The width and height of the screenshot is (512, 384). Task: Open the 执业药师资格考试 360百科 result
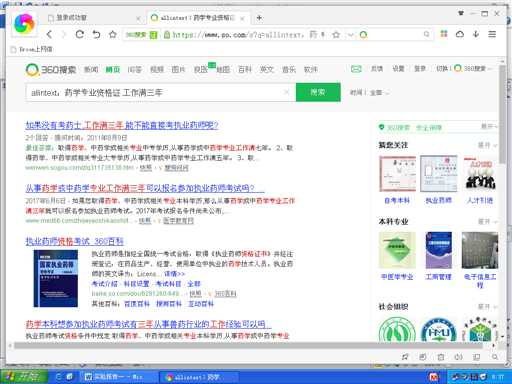(75, 241)
